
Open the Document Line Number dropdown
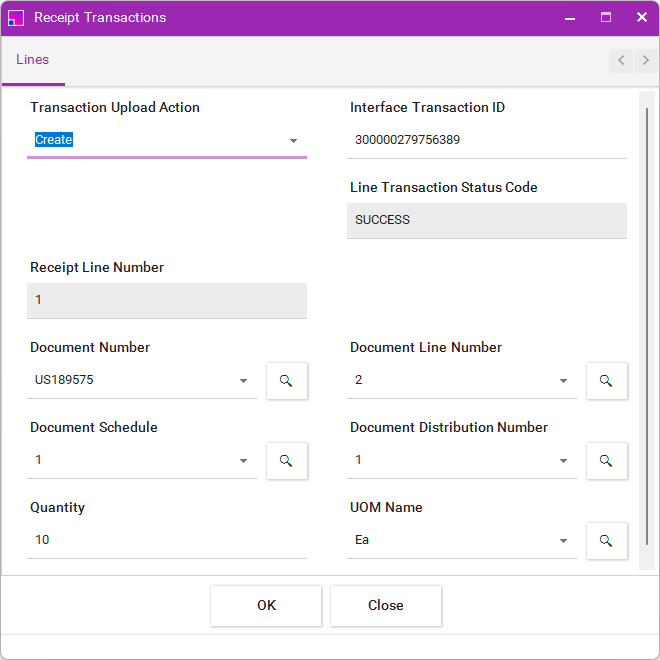click(563, 381)
